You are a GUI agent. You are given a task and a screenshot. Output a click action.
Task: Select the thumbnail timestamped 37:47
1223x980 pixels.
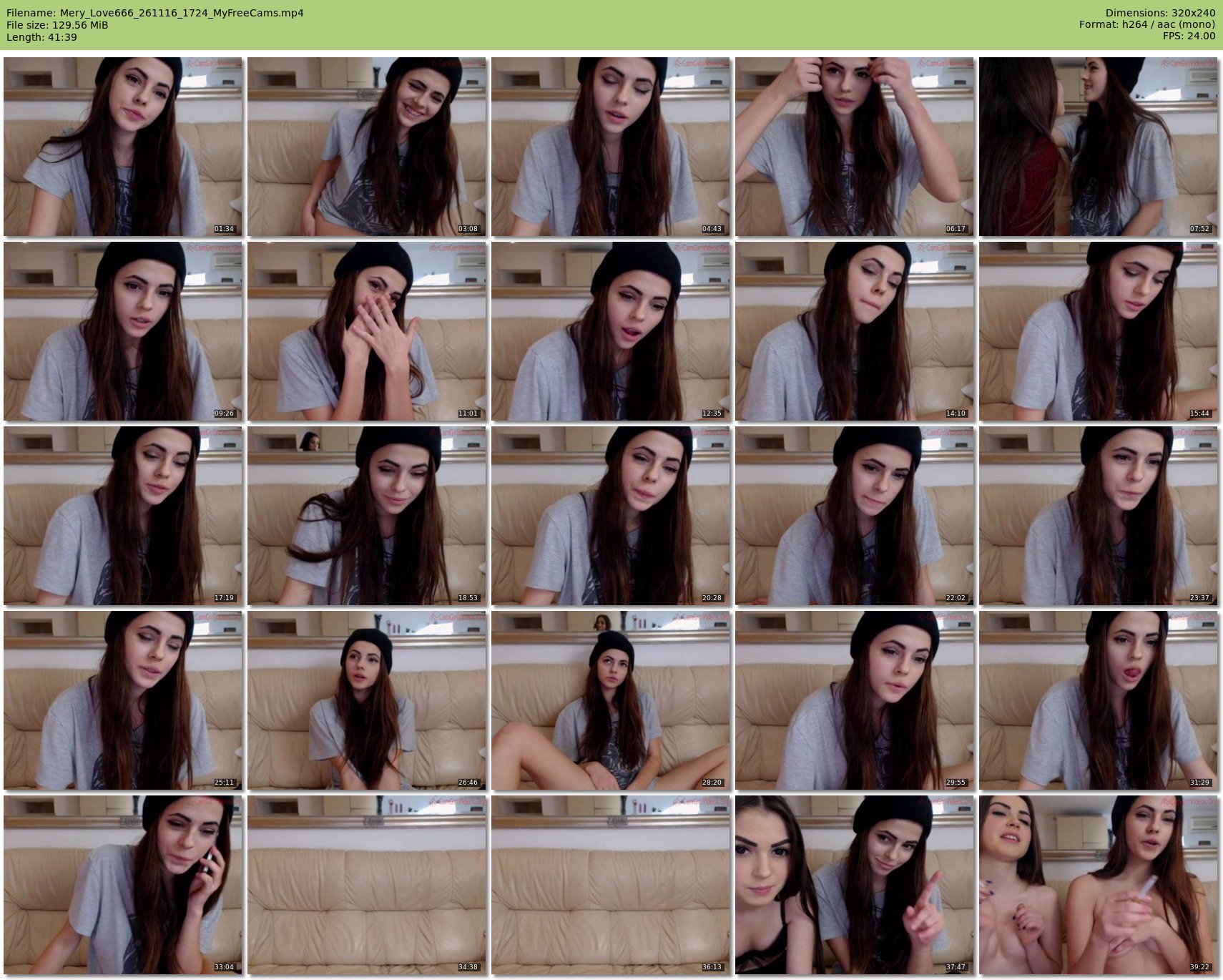point(854,885)
